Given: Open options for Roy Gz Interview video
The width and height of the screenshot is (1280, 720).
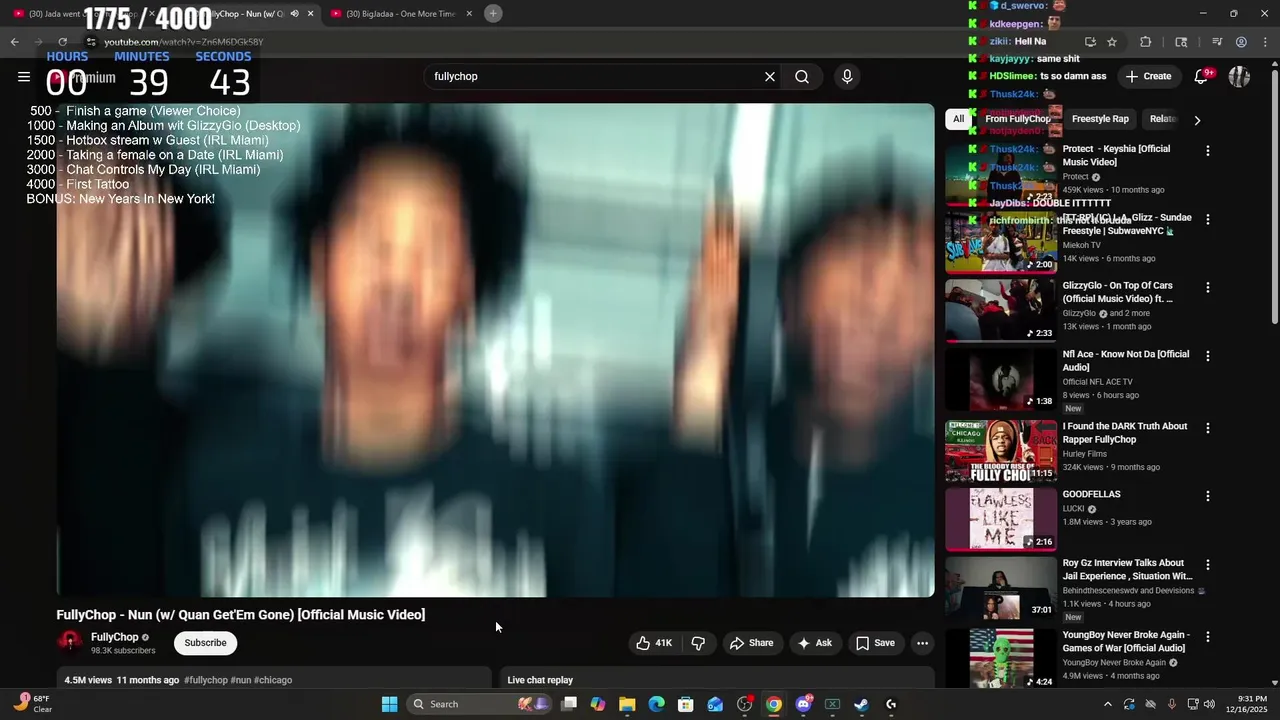Looking at the screenshot, I should coord(1208,565).
